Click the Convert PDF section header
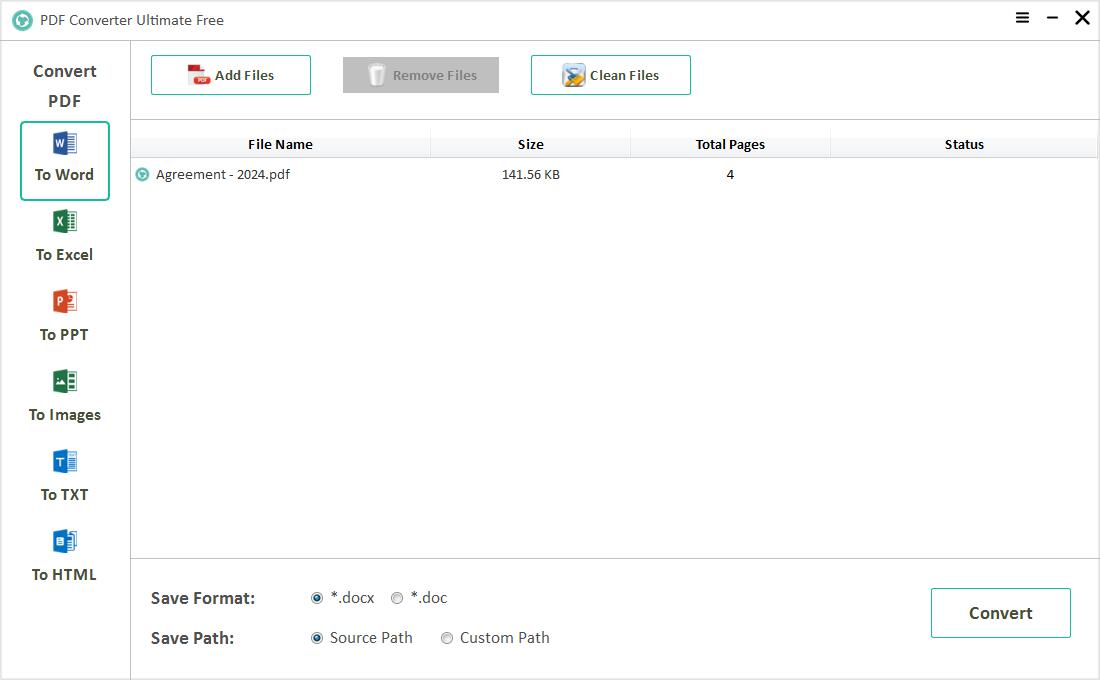Image resolution: width=1100 pixels, height=680 pixels. pyautogui.click(x=64, y=86)
